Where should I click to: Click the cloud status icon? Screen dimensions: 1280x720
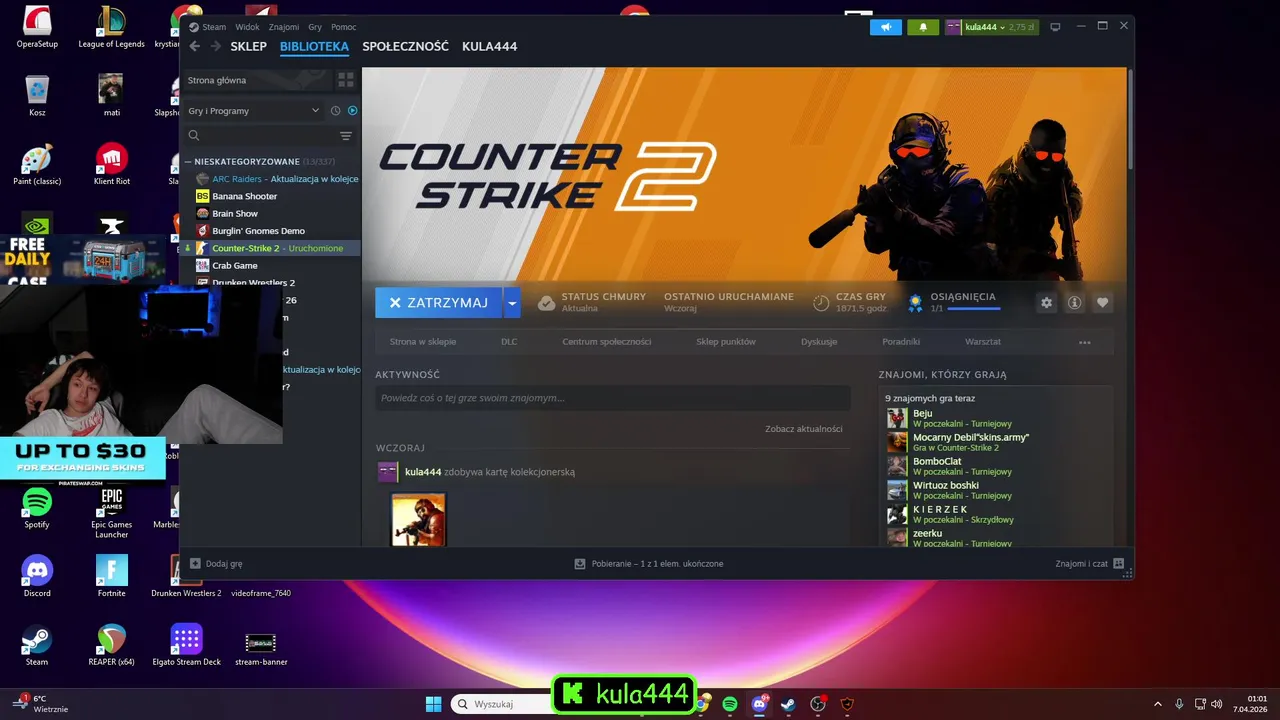coord(546,303)
